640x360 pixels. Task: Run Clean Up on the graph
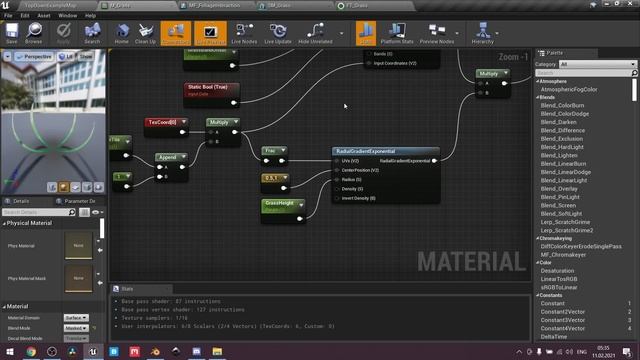(145, 33)
